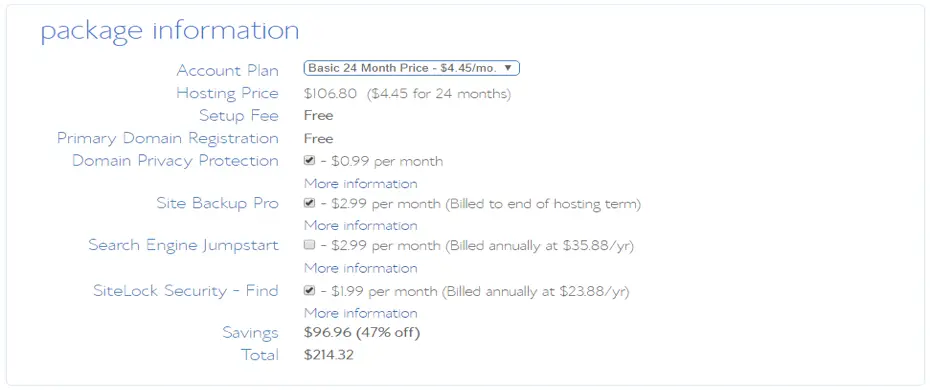Uncheck SiteLock Security - Find checkbox
The image size is (930, 390).
[x=309, y=290]
